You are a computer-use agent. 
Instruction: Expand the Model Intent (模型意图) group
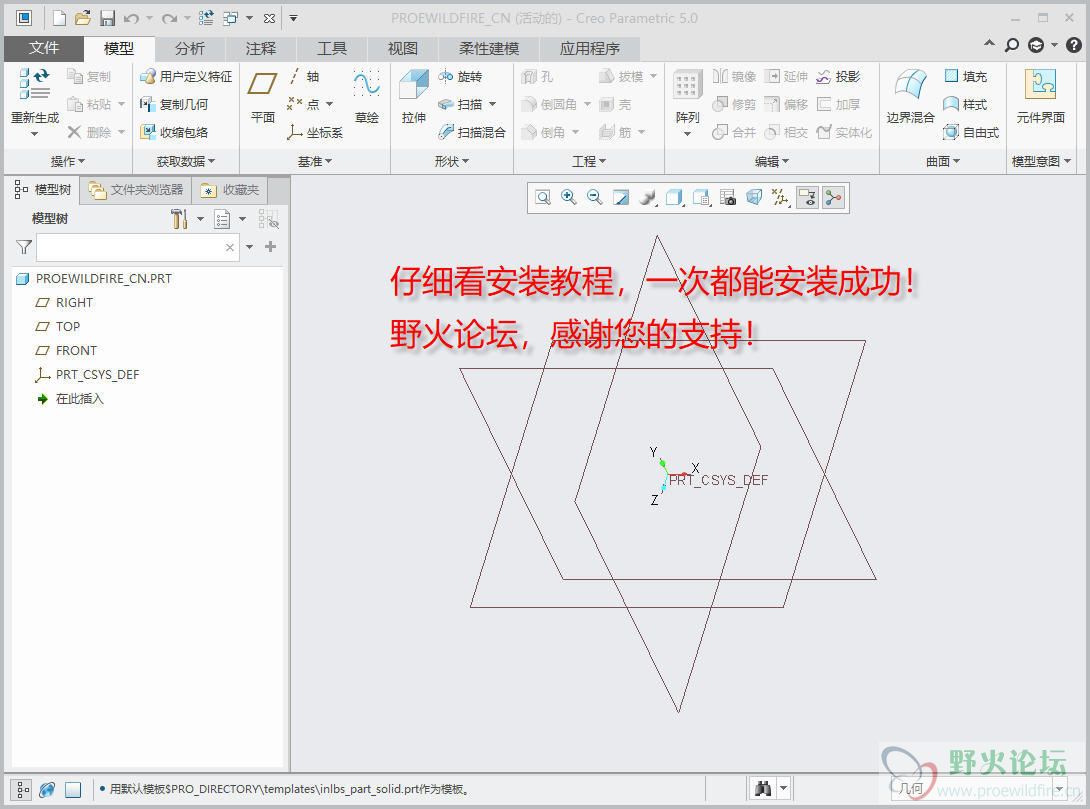point(1041,161)
